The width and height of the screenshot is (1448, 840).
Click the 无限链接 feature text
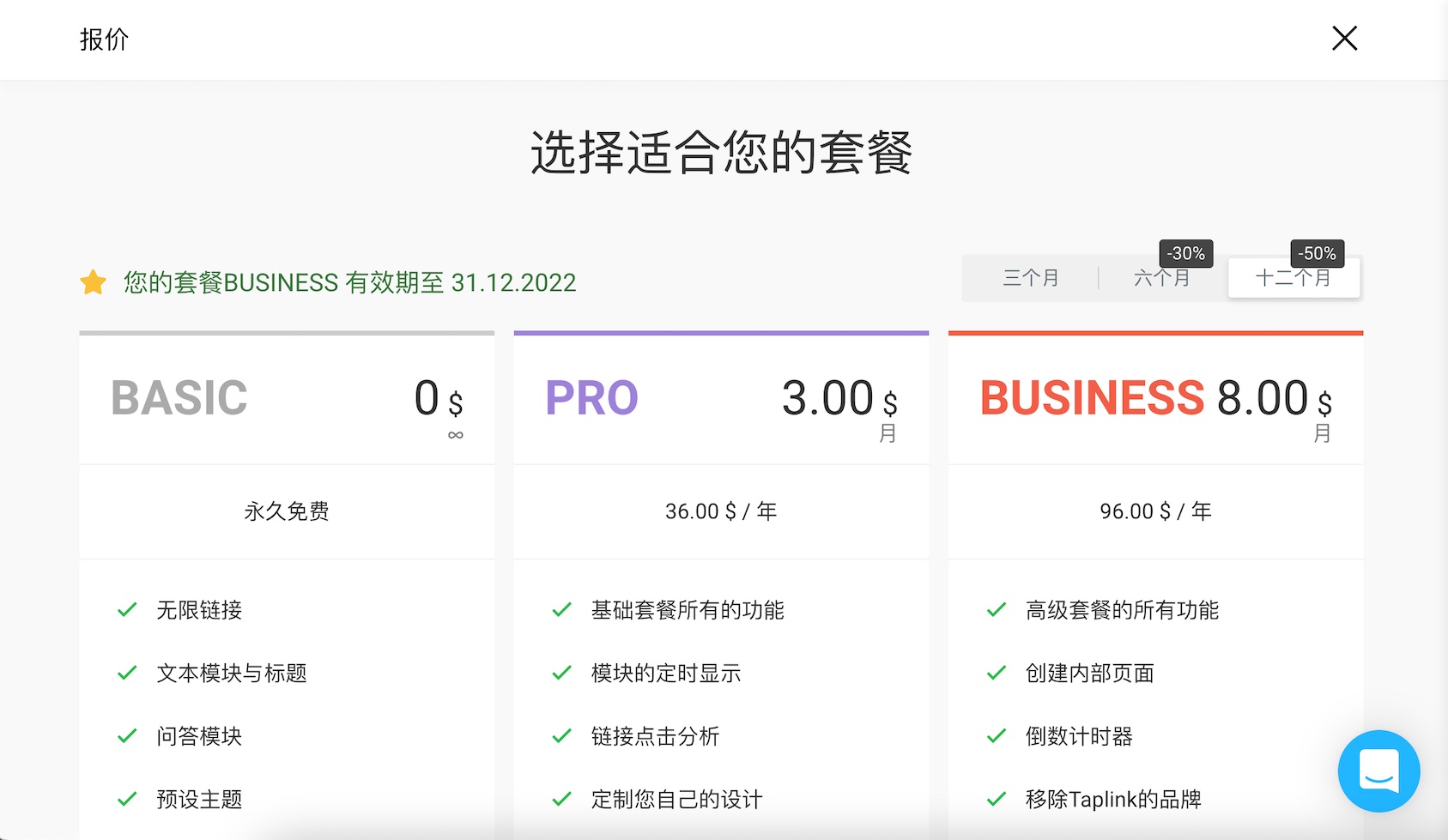tap(199, 610)
